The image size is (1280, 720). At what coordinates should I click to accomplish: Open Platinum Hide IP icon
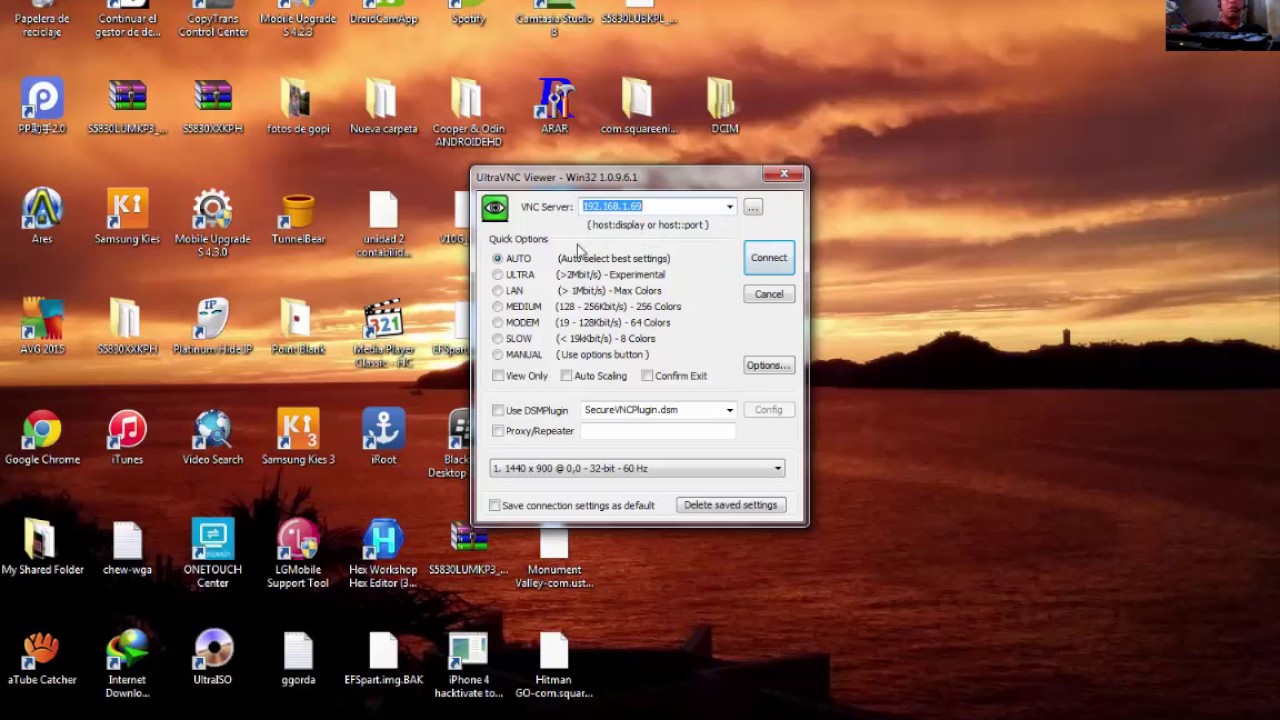(x=213, y=326)
